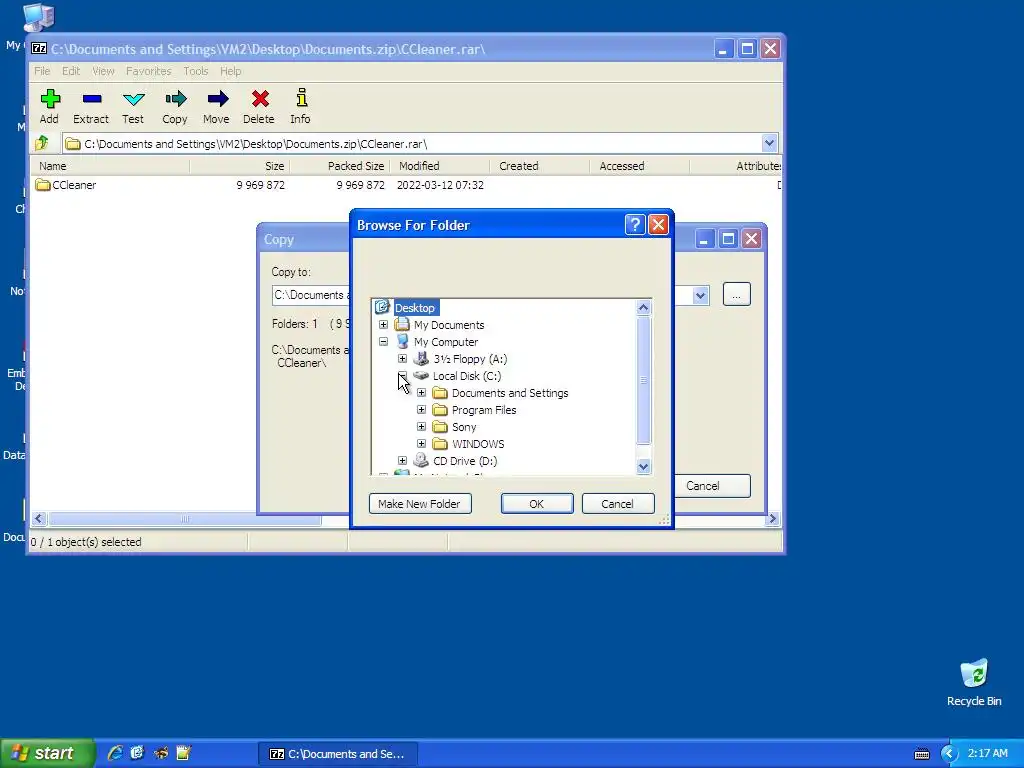Expand the WINDOWS tree node

pyautogui.click(x=421, y=443)
